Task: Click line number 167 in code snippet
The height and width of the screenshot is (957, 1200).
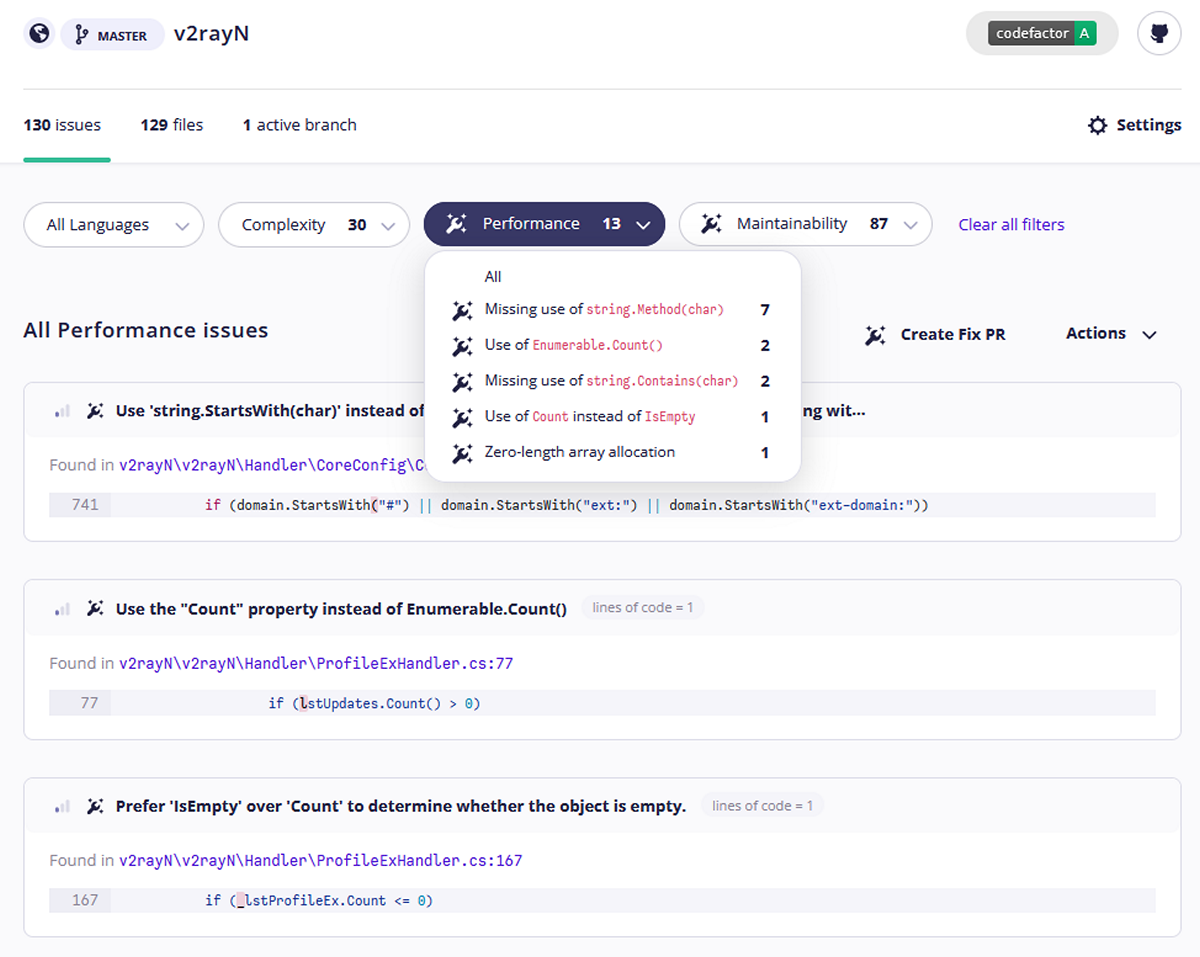Action: pos(85,900)
